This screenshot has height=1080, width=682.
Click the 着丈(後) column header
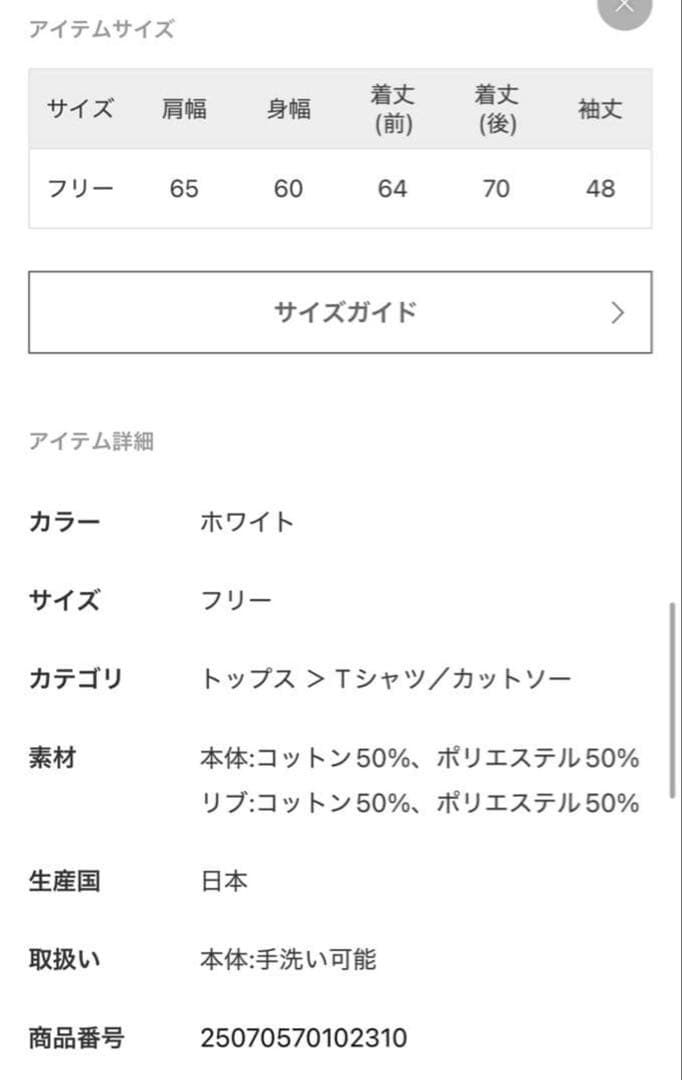pyautogui.click(x=496, y=110)
